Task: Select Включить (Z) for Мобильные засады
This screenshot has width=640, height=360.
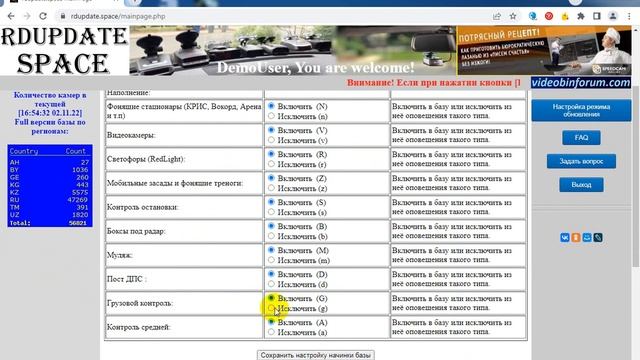Action: point(271,178)
